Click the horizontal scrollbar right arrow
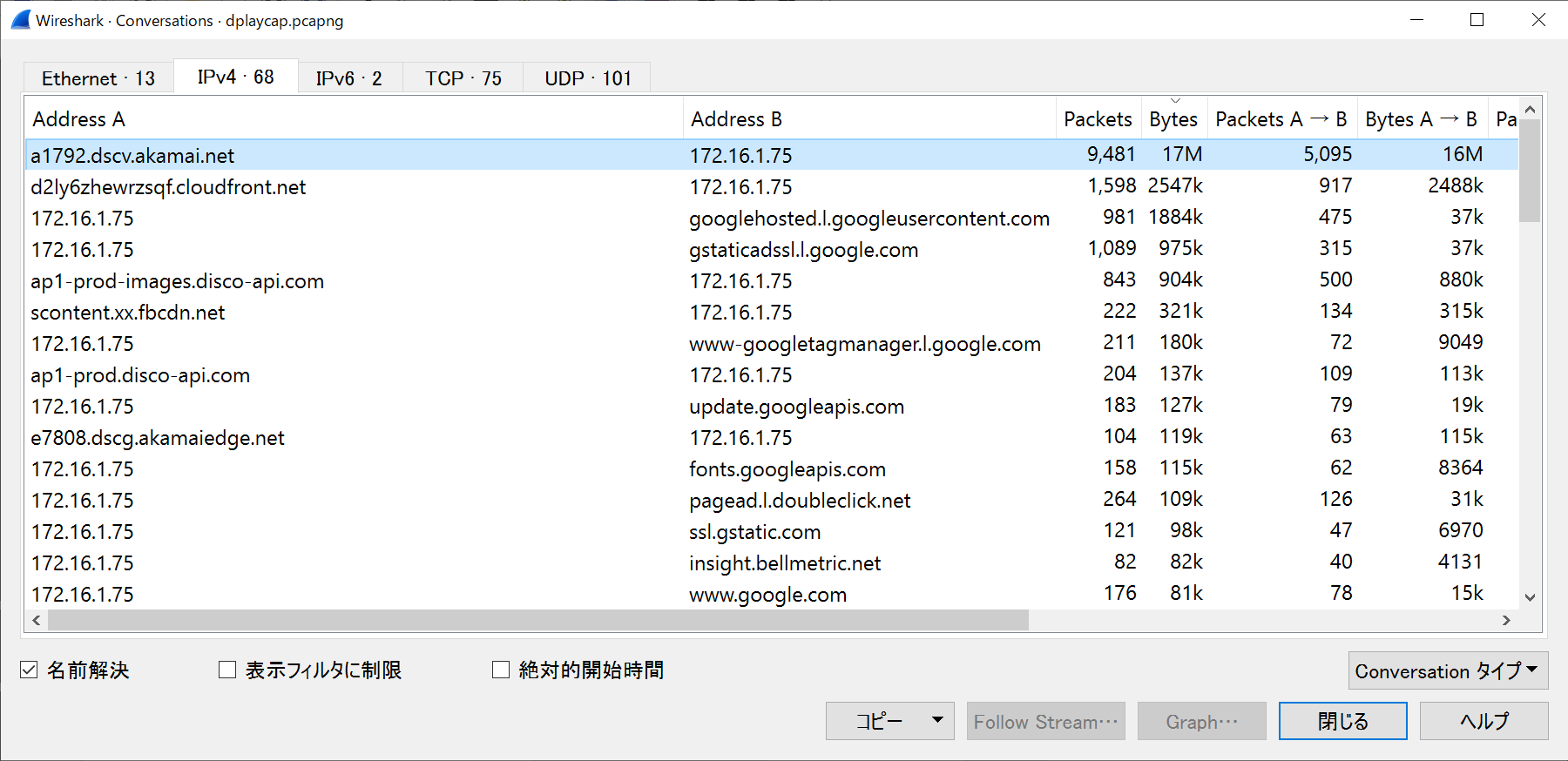The width and height of the screenshot is (1568, 761). pos(1506,620)
